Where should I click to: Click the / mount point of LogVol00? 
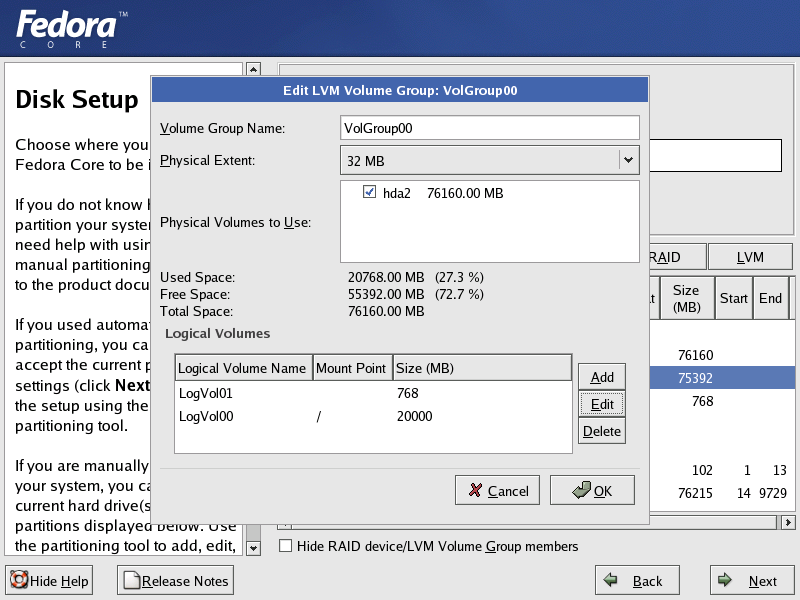[x=318, y=417]
